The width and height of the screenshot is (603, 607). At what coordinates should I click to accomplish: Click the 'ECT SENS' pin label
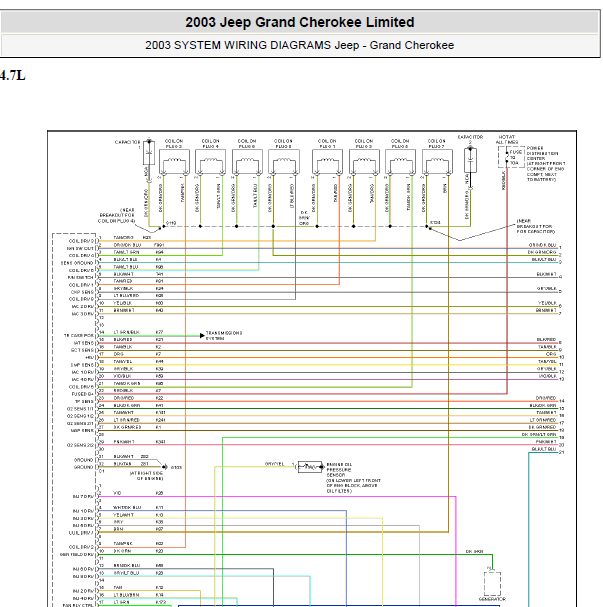82,350
